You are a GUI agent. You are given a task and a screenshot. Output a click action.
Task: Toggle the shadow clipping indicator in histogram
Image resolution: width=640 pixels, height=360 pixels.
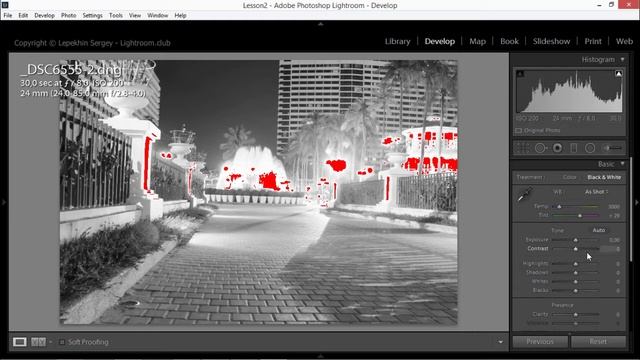click(x=520, y=74)
